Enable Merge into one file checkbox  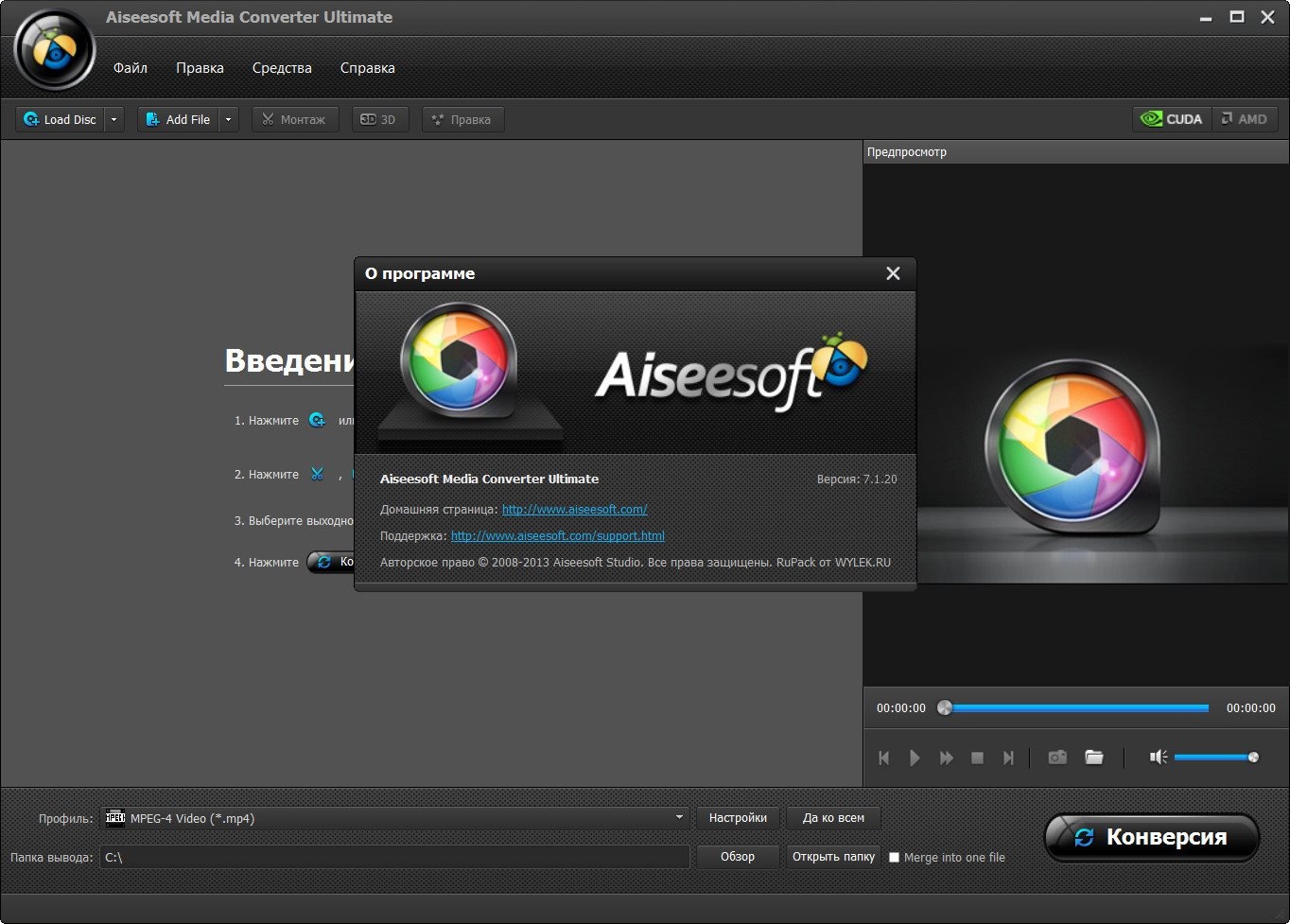click(894, 858)
